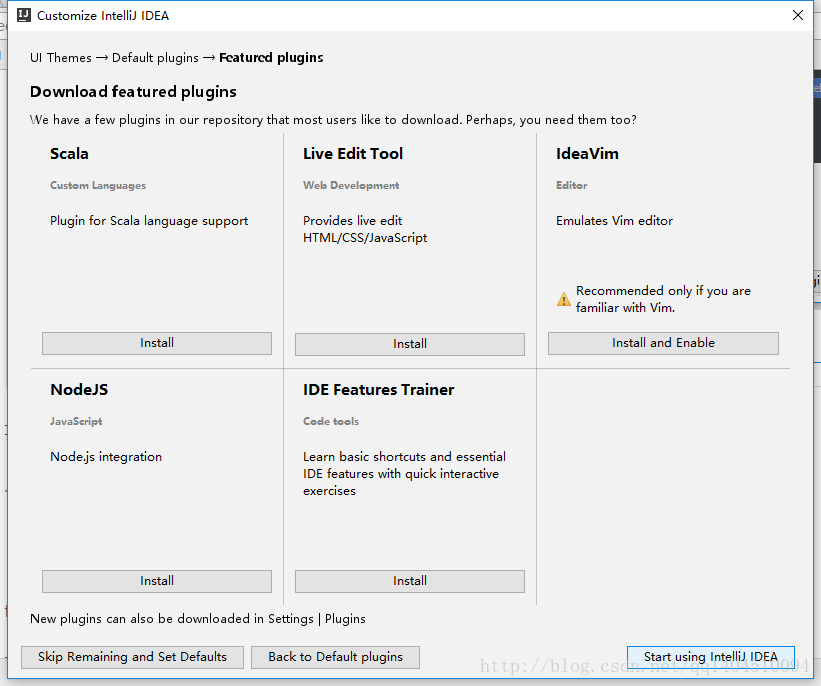This screenshot has width=821, height=686.
Task: Click the Scala plugin title
Action: point(69,154)
